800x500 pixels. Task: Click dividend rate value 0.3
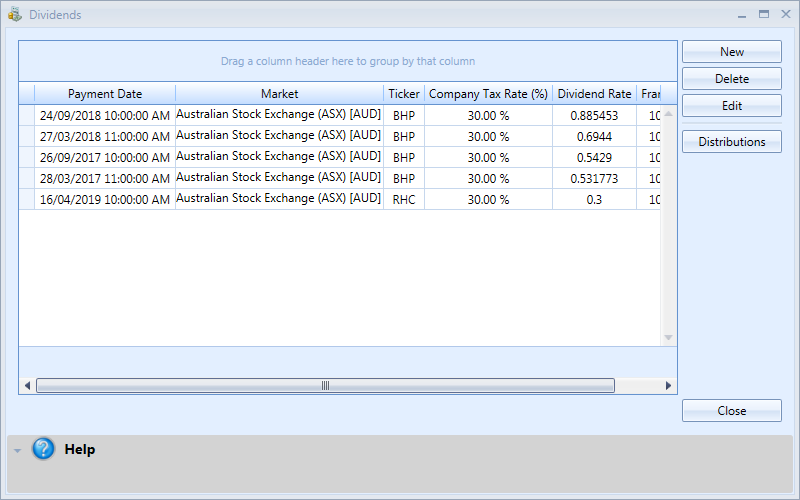594,199
